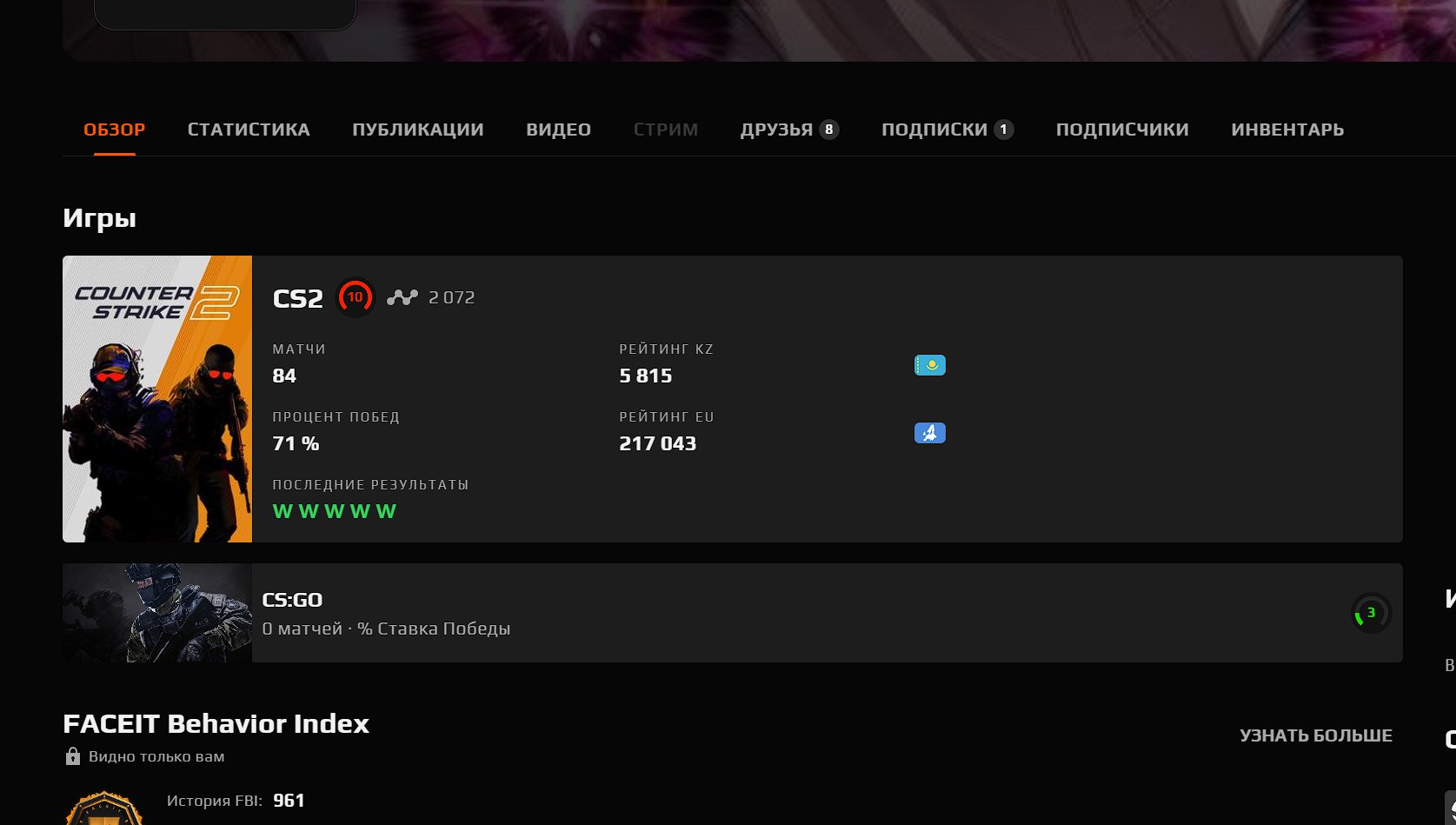Click the friends count badge 8

[829, 130]
